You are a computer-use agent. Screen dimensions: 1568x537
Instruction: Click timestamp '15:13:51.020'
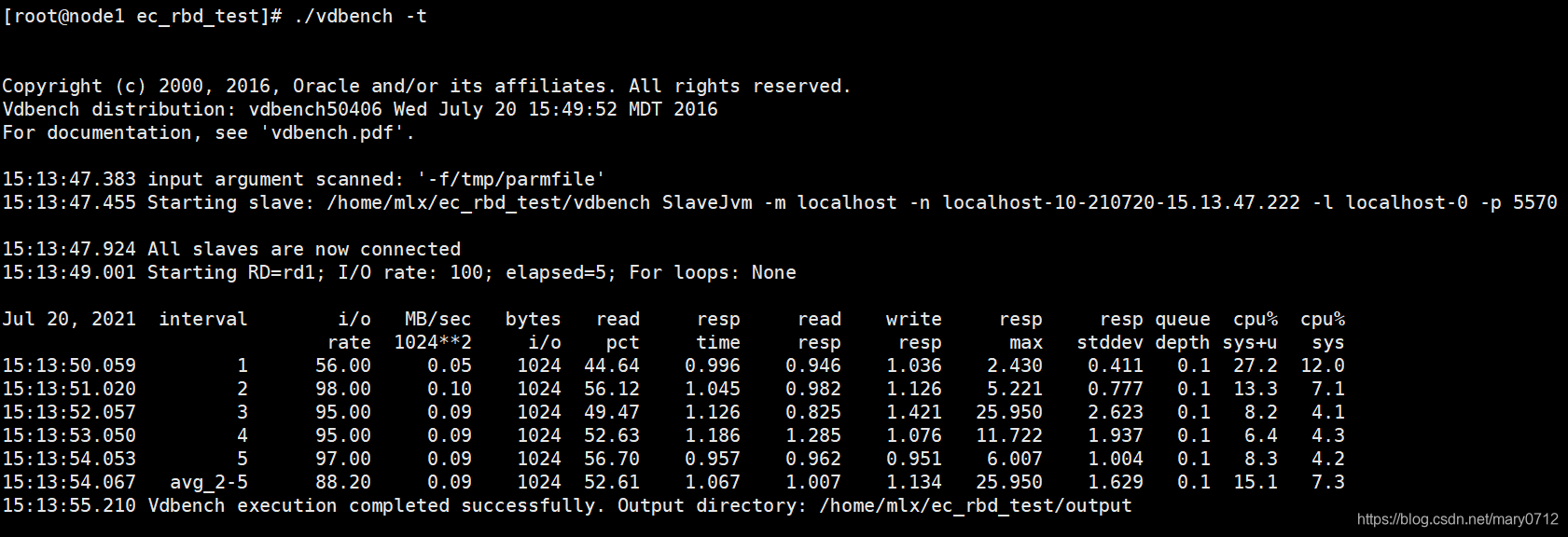pos(69,389)
